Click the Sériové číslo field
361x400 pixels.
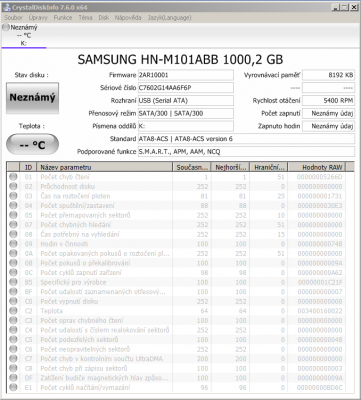(x=186, y=88)
